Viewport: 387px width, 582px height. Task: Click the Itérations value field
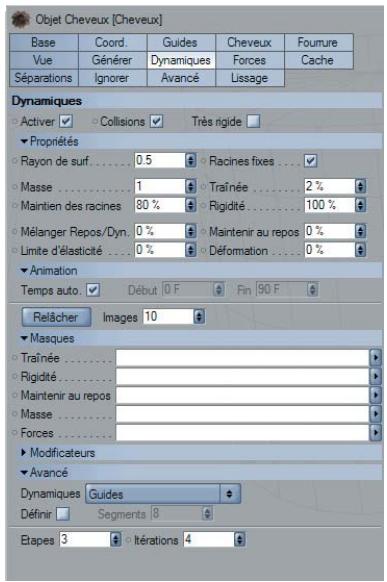(209, 539)
